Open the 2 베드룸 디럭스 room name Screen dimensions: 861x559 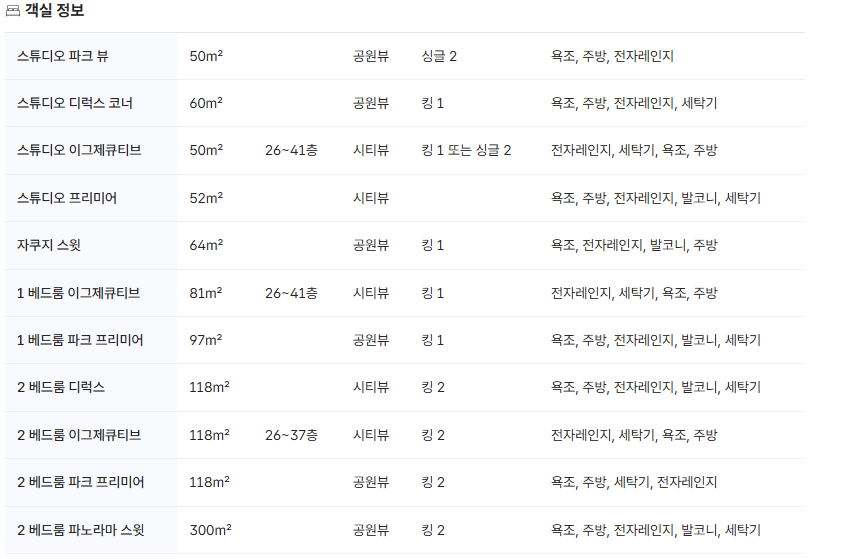(x=61, y=387)
